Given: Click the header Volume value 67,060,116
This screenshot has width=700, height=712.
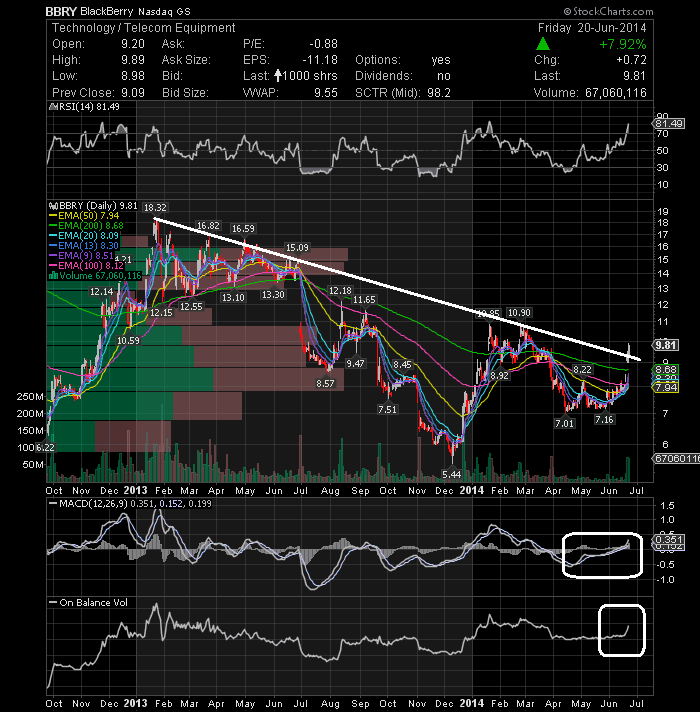Looking at the screenshot, I should [616, 93].
